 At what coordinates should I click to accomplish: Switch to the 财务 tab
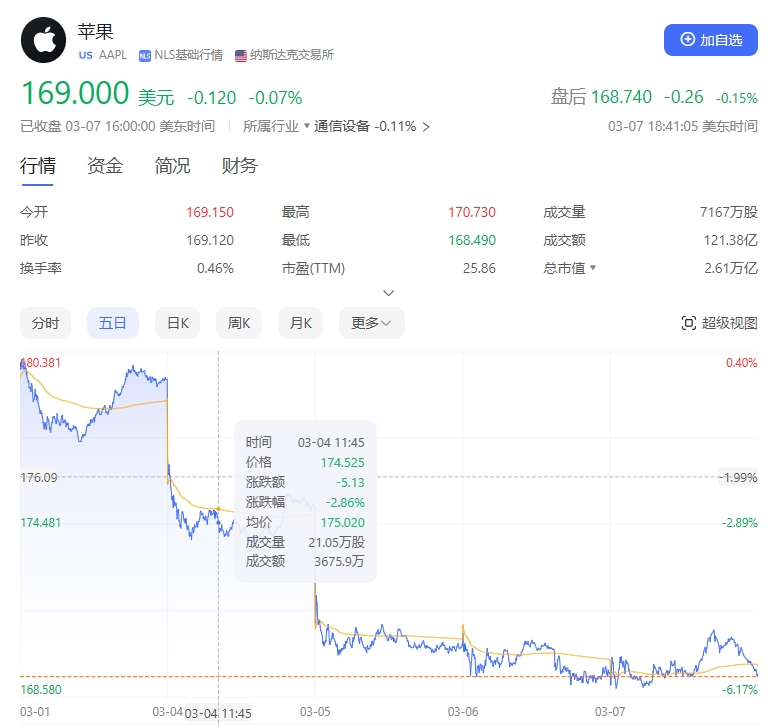[240, 166]
